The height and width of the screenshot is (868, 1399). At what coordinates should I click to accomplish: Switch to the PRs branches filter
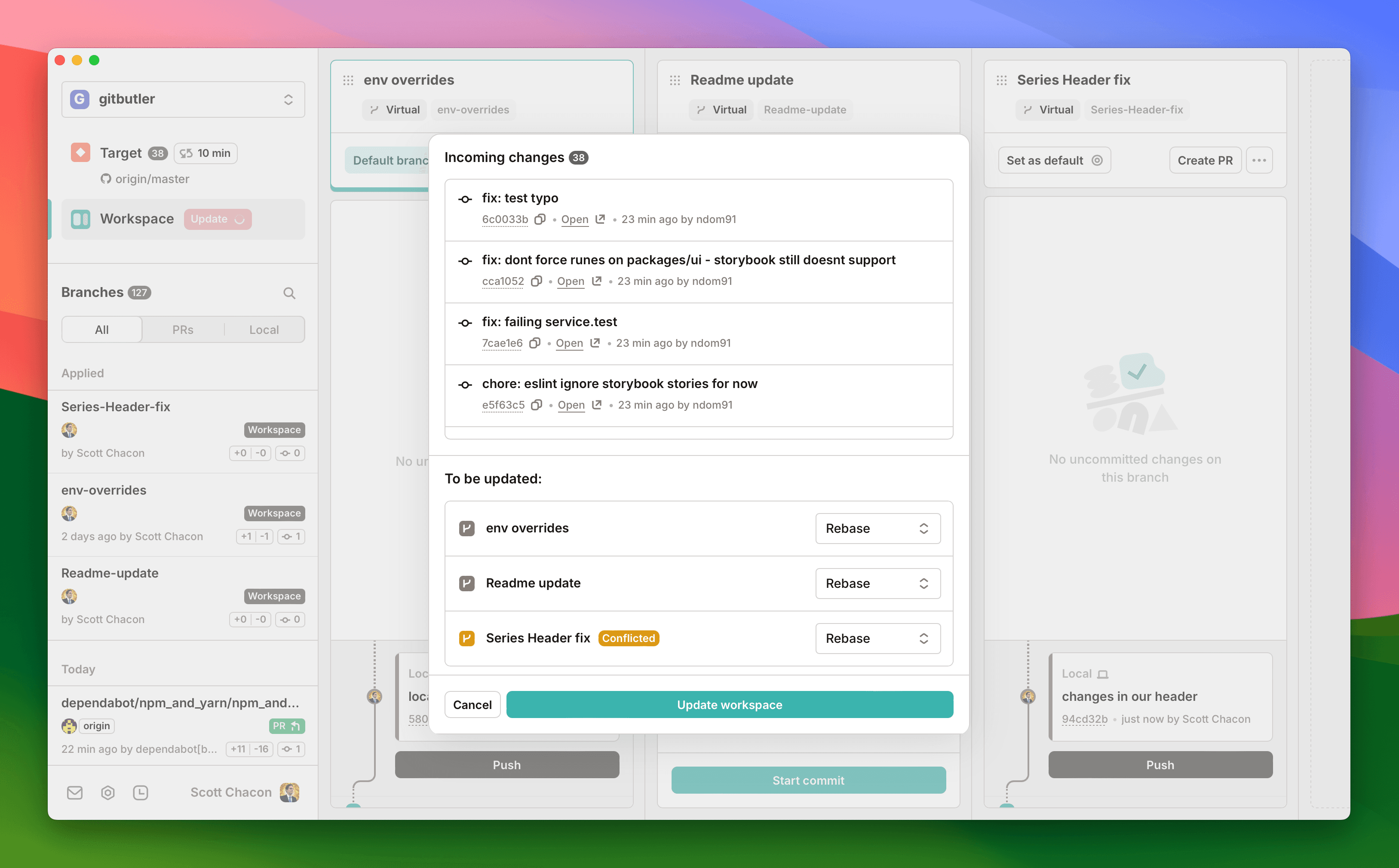[x=183, y=330]
